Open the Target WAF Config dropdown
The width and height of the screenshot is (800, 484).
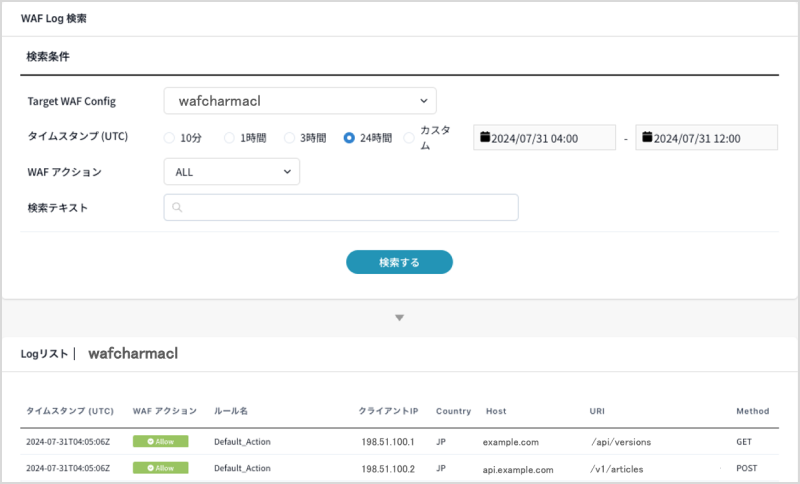point(300,100)
